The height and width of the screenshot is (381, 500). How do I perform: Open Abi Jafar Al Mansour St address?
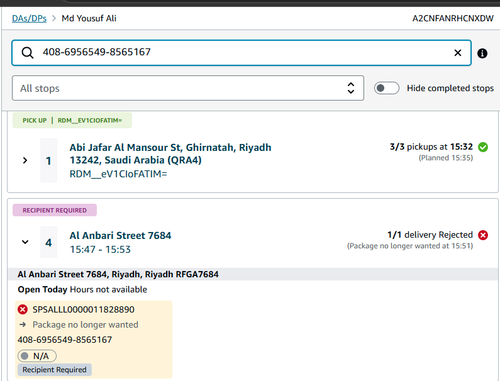170,154
